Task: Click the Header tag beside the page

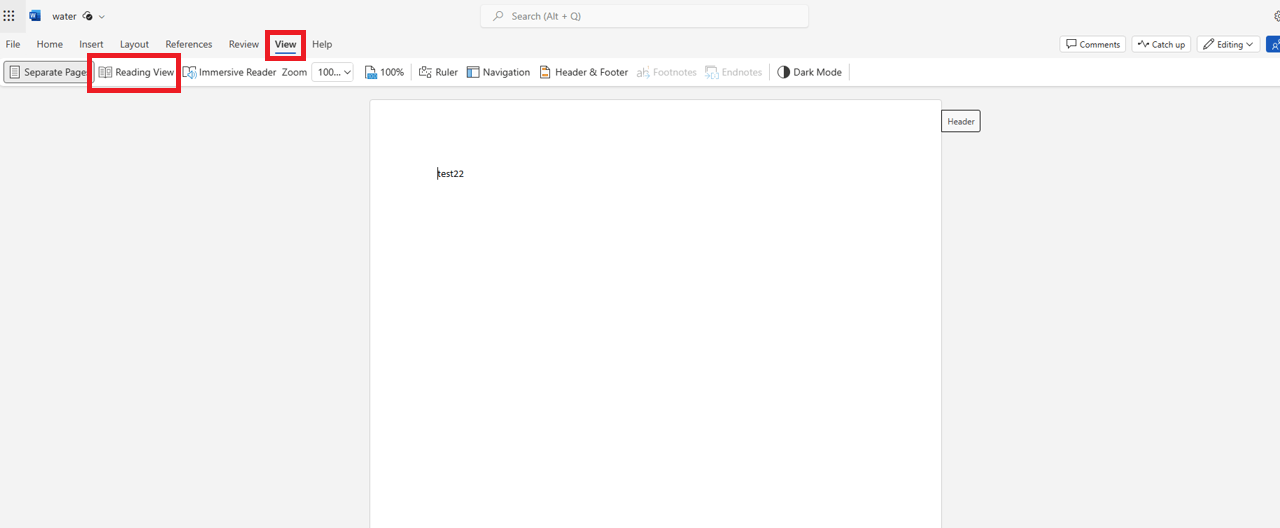Action: [x=961, y=121]
